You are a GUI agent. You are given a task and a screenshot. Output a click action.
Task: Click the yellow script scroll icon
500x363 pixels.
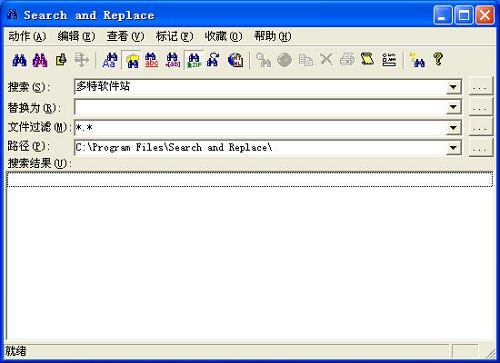(x=368, y=60)
